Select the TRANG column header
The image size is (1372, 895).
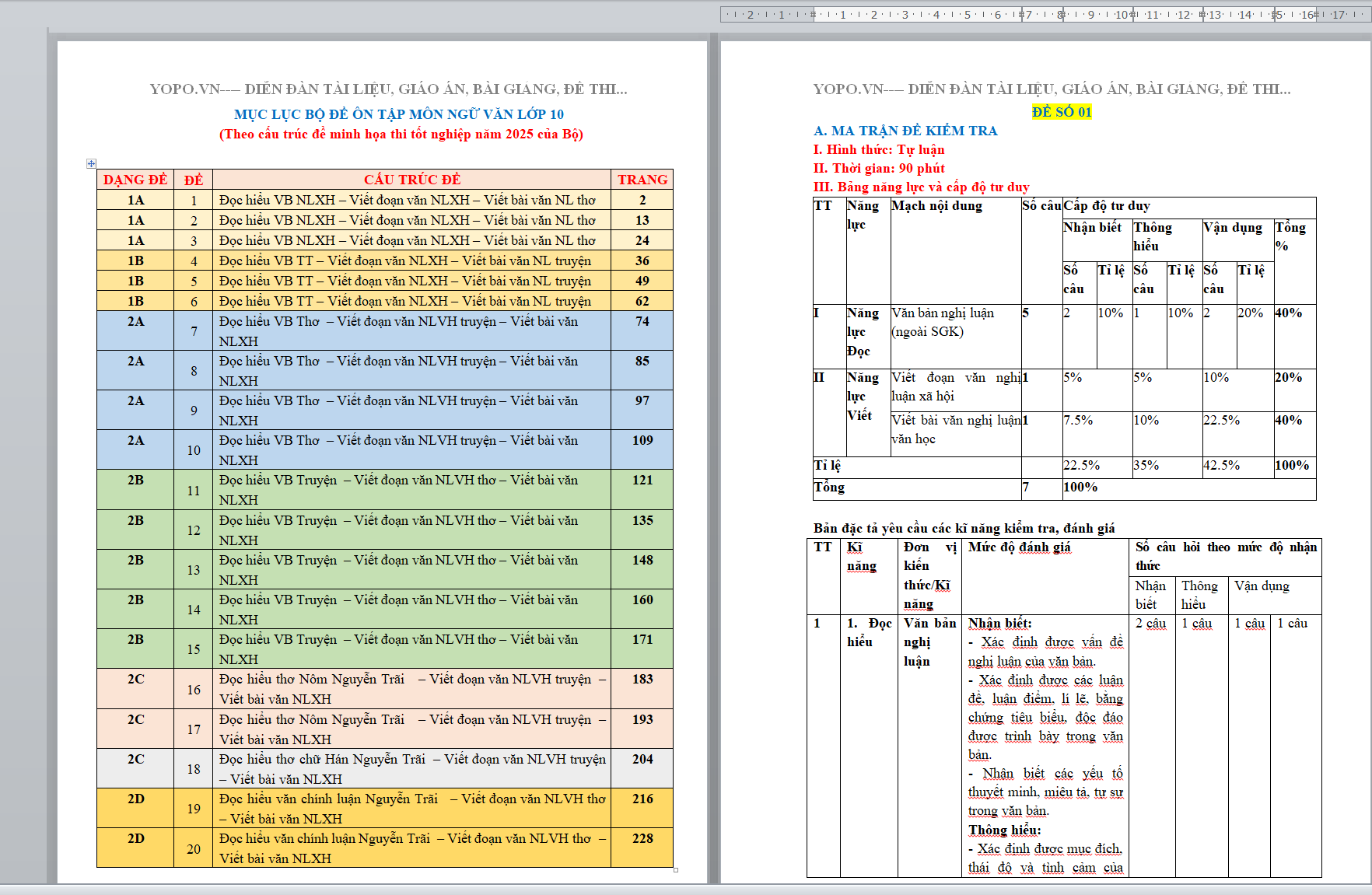[x=642, y=180]
